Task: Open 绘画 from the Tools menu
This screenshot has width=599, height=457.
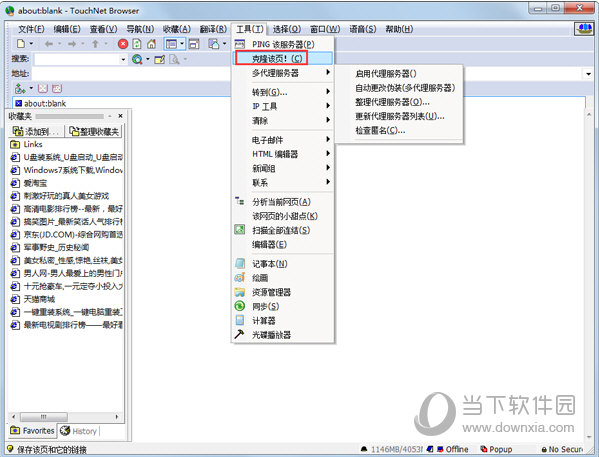Action: coord(283,278)
